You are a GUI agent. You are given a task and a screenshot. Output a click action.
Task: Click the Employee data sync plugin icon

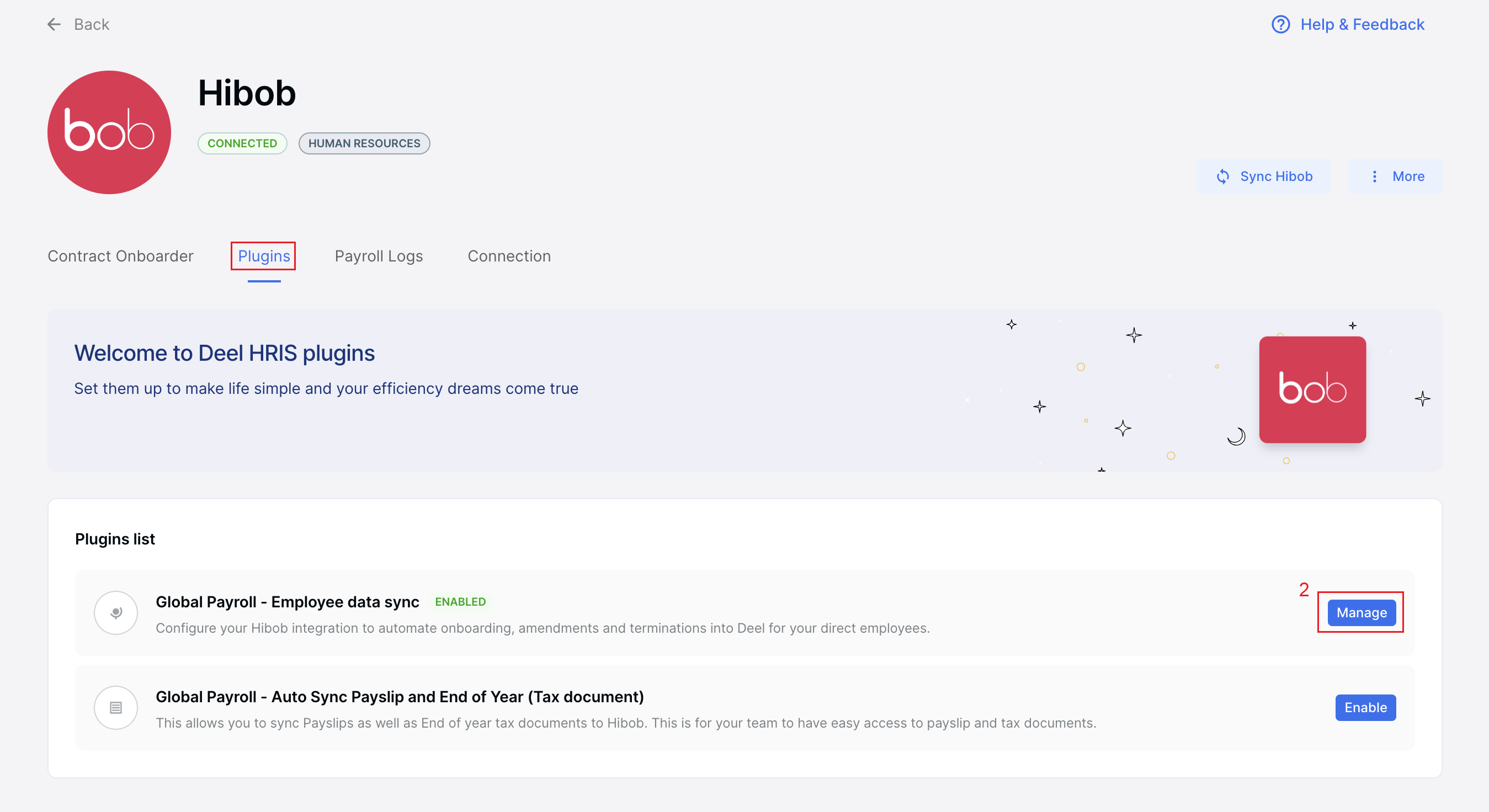point(115,613)
